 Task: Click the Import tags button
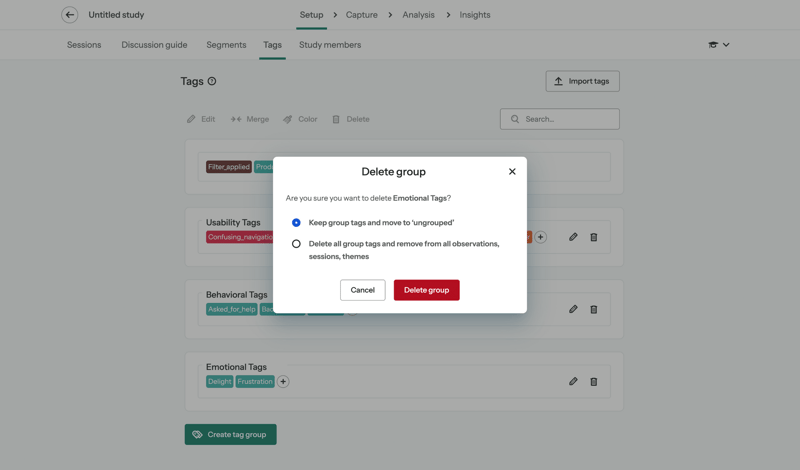[582, 81]
